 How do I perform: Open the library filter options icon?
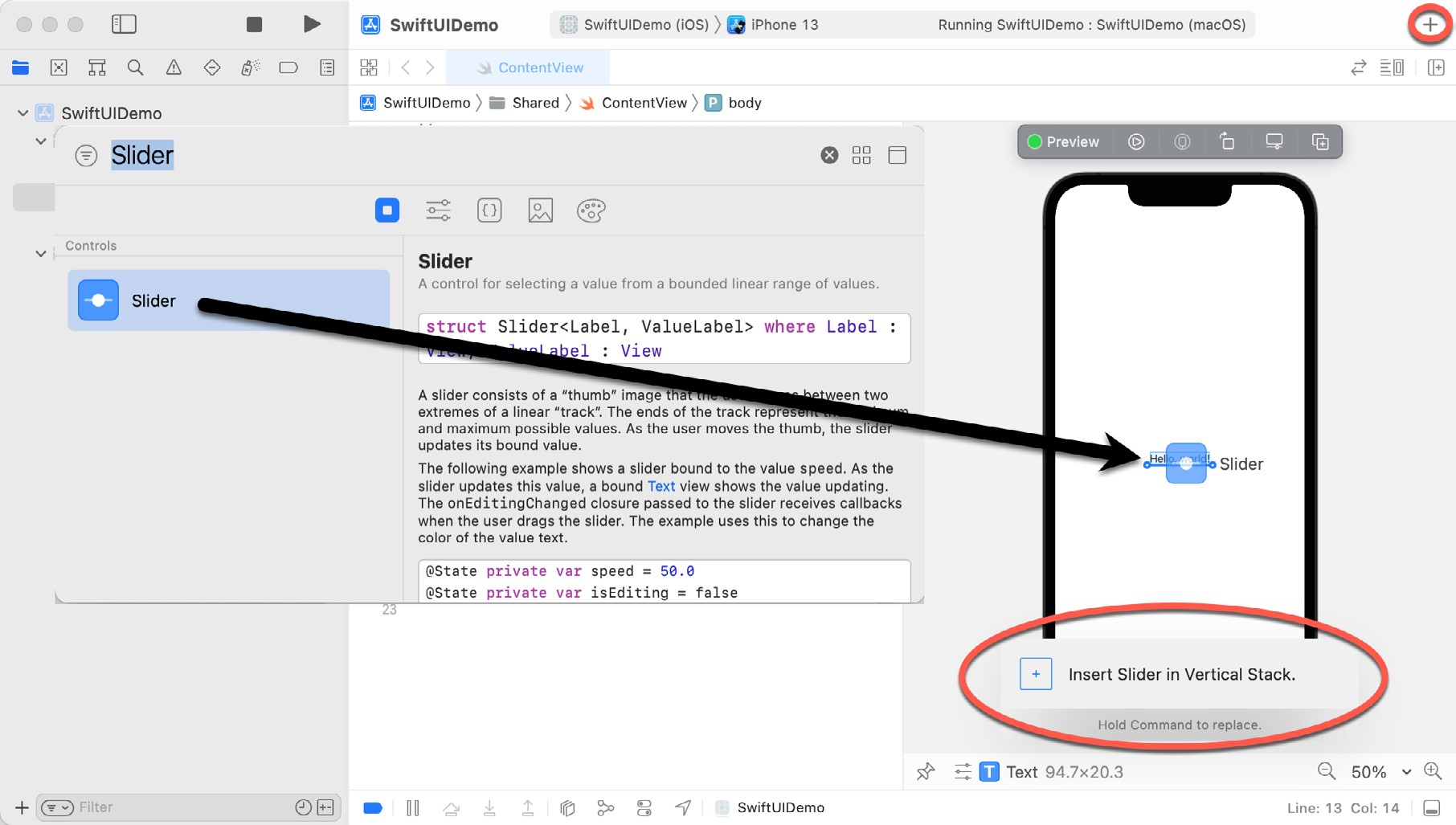[86, 155]
